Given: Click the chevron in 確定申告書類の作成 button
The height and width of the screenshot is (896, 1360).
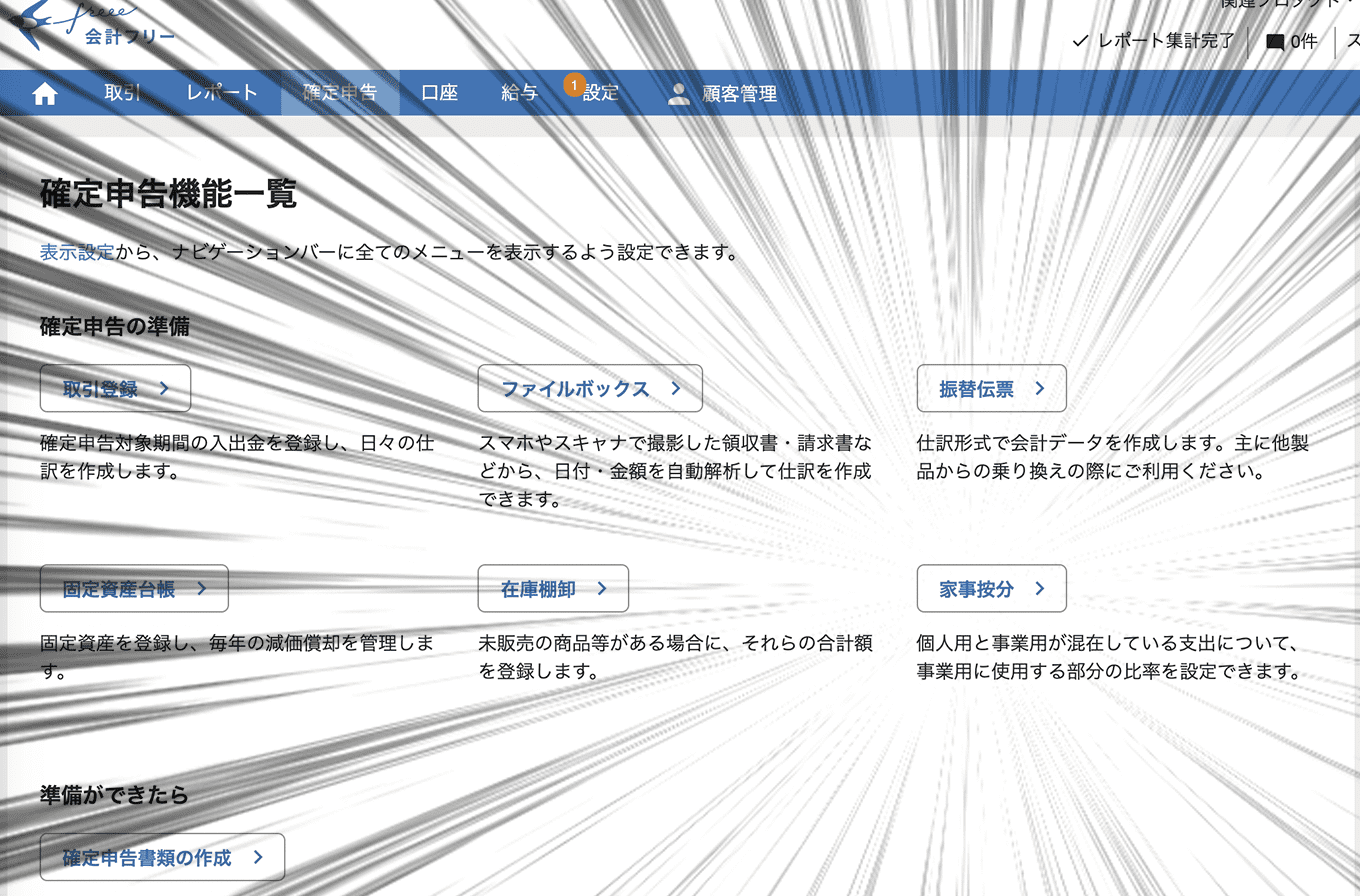Looking at the screenshot, I should pyautogui.click(x=258, y=857).
